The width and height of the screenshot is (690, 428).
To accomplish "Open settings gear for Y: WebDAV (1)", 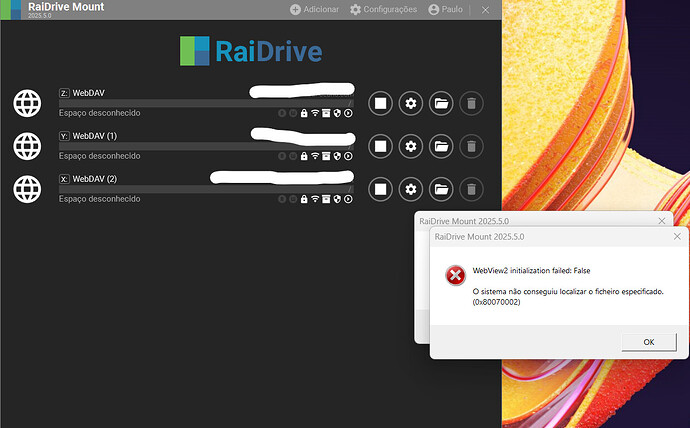I will click(410, 146).
